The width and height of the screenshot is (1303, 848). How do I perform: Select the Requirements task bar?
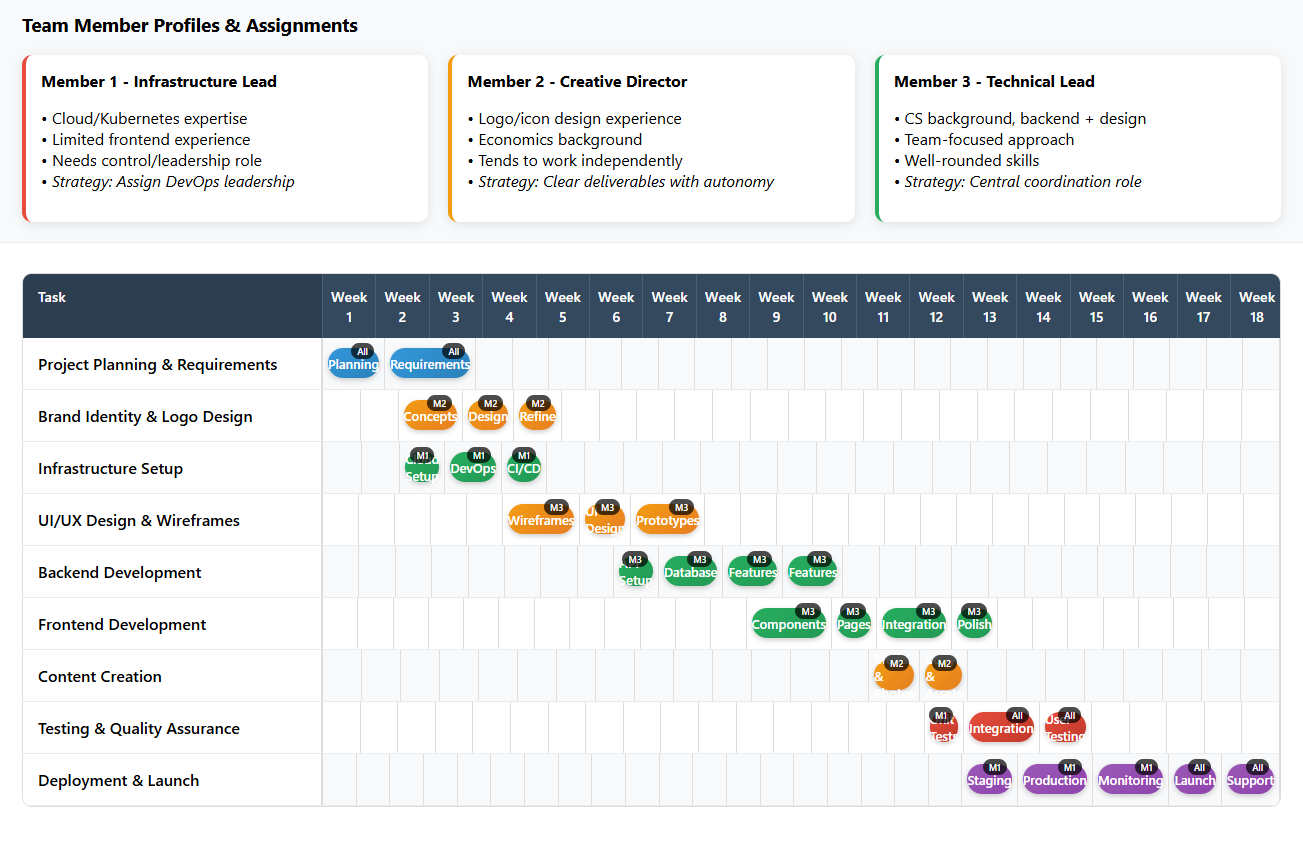[x=430, y=364]
